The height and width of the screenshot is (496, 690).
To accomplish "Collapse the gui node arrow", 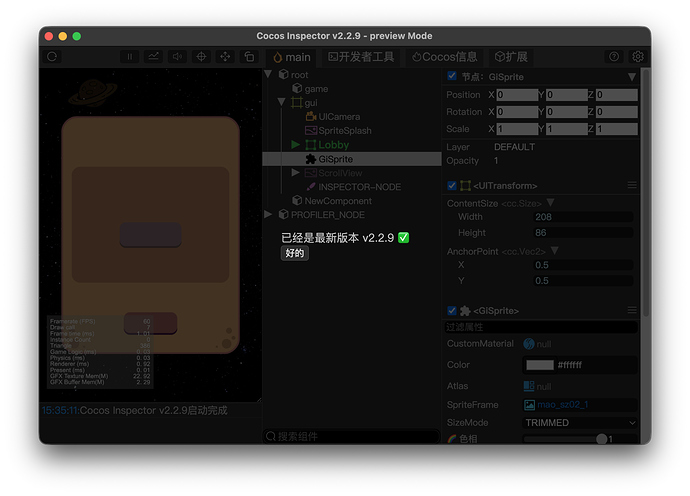I will (x=282, y=102).
